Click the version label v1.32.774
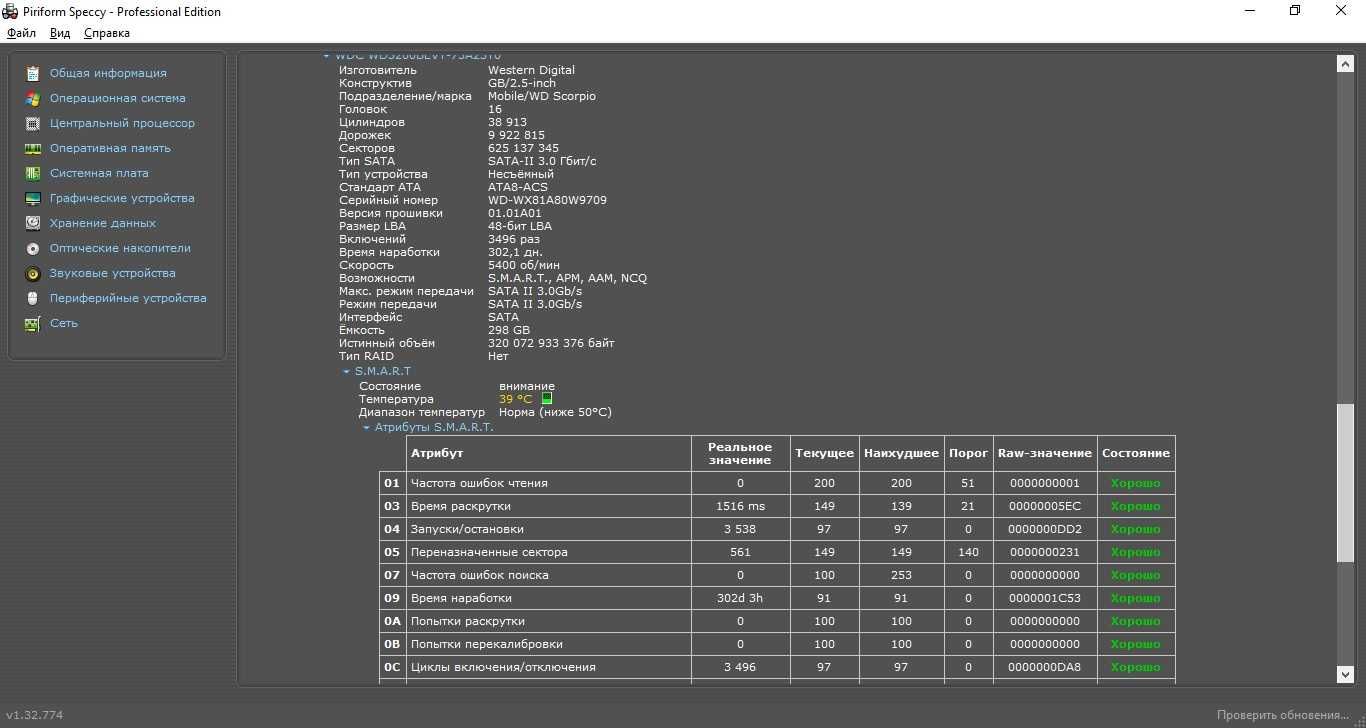 coord(35,715)
